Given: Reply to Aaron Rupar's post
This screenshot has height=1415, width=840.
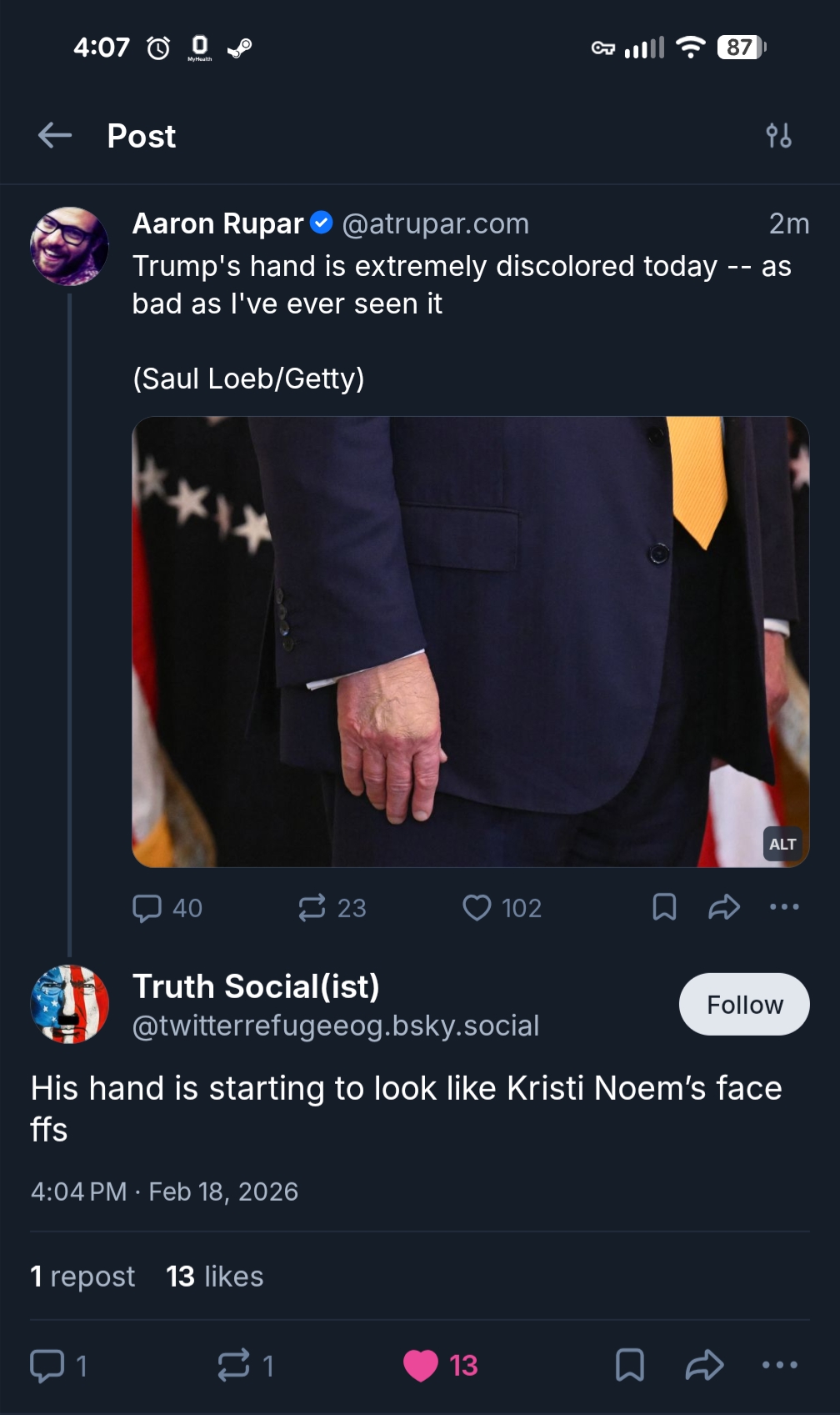Looking at the screenshot, I should pos(147,907).
